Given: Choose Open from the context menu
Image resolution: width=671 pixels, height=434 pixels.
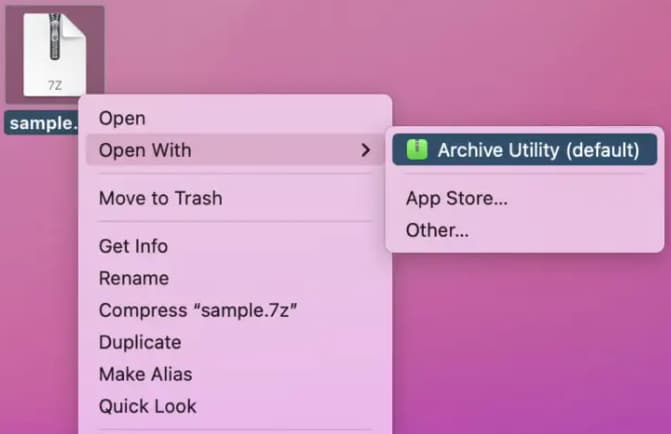Looking at the screenshot, I should (235, 118).
